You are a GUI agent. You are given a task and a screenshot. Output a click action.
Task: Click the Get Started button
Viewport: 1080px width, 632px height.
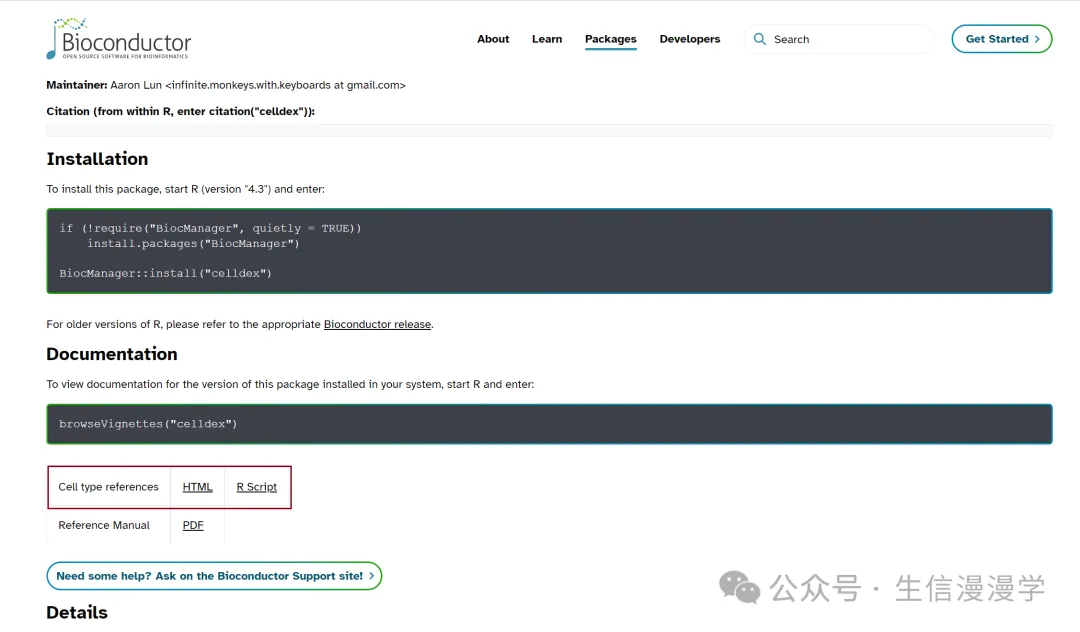coord(1001,39)
